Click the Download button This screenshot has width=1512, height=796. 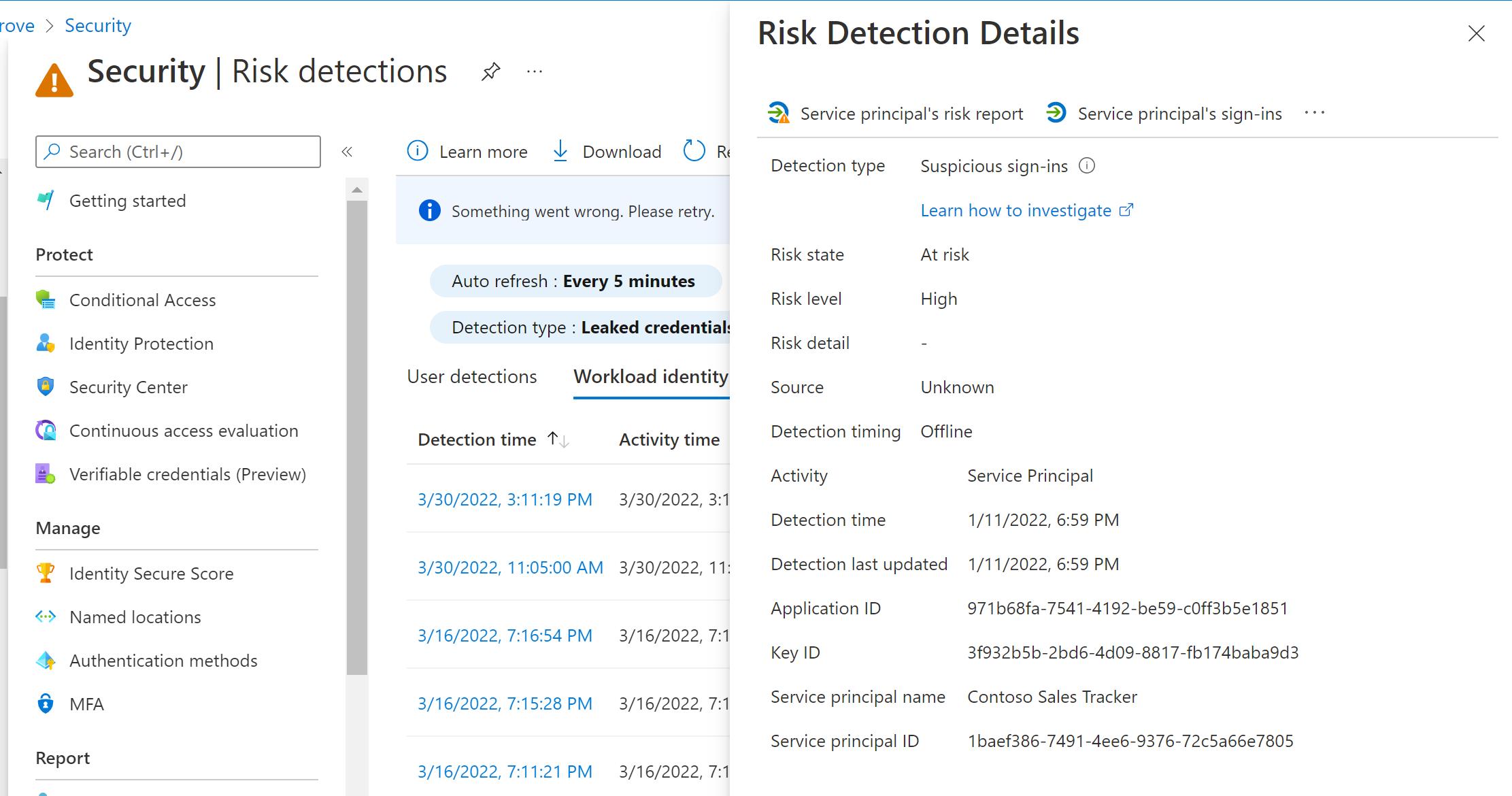click(607, 150)
